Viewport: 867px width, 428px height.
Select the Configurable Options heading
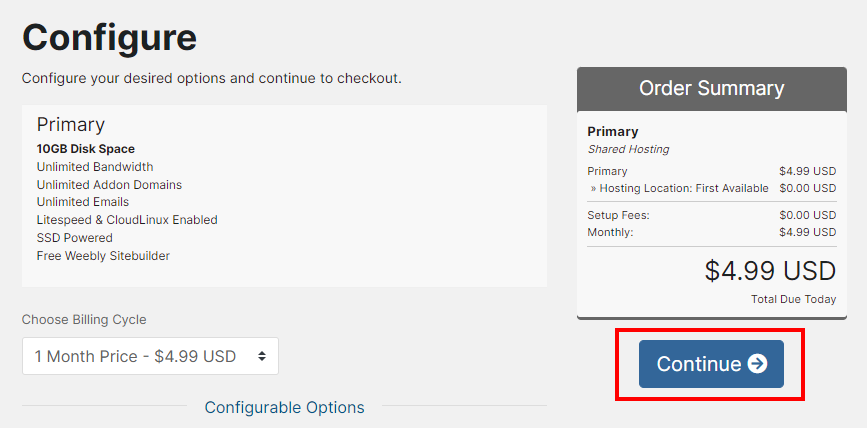click(x=284, y=407)
